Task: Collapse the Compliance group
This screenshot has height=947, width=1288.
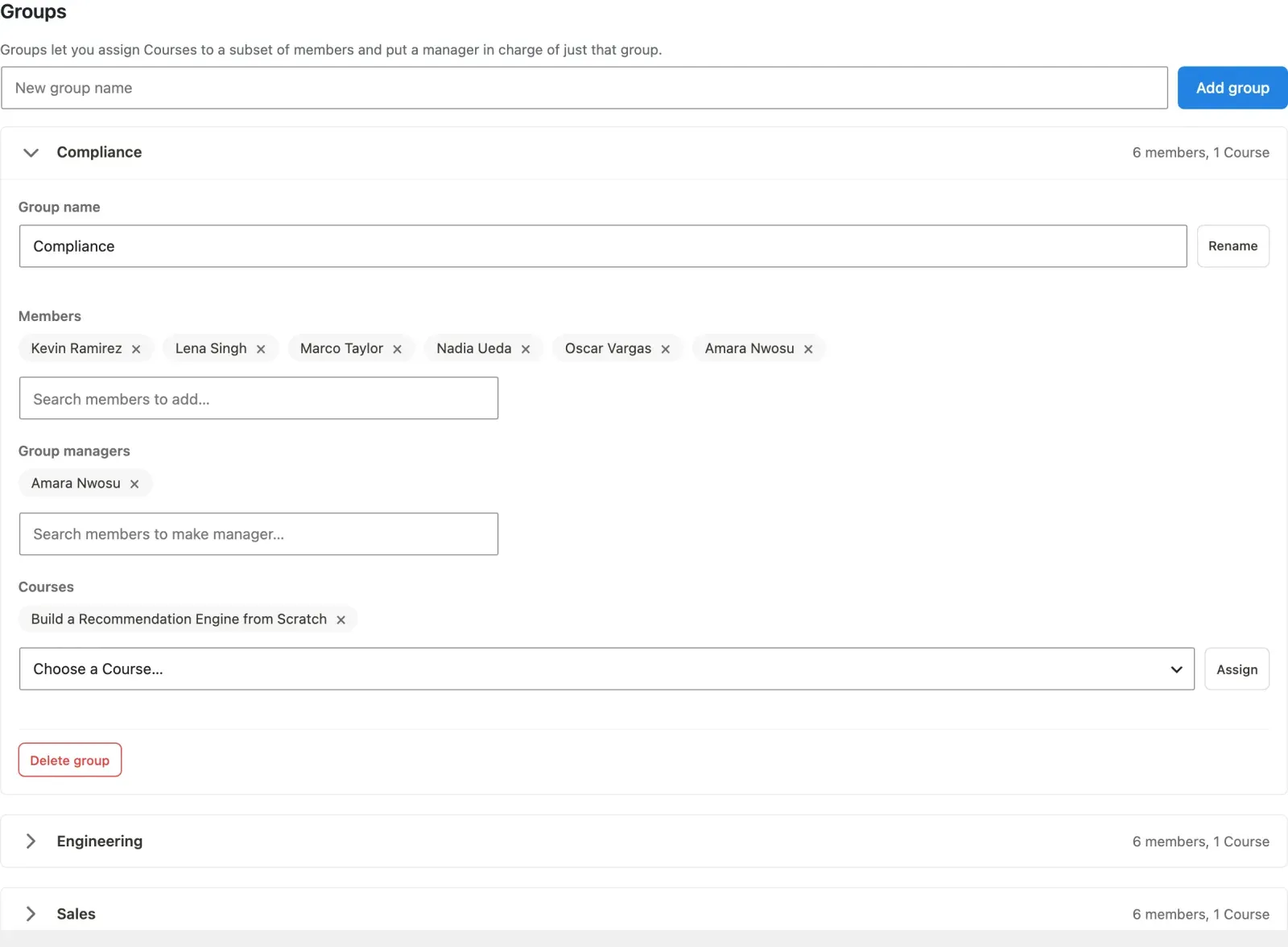Action: tap(31, 152)
